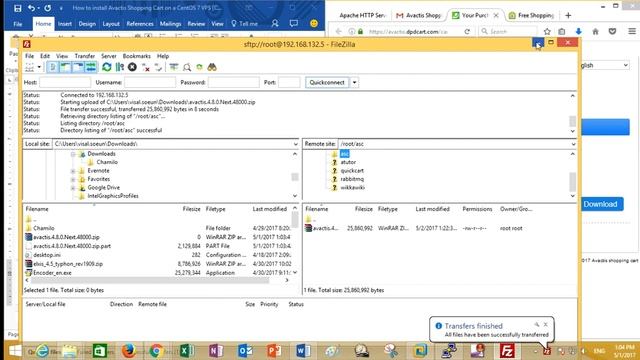Viewport: 640px width, 360px height.
Task: Open the Home ribbon tab in Word
Action: pyautogui.click(x=43, y=24)
